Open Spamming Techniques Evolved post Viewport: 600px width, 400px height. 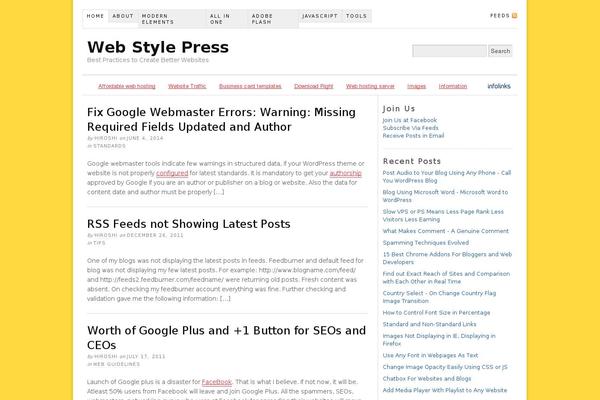tap(426, 243)
